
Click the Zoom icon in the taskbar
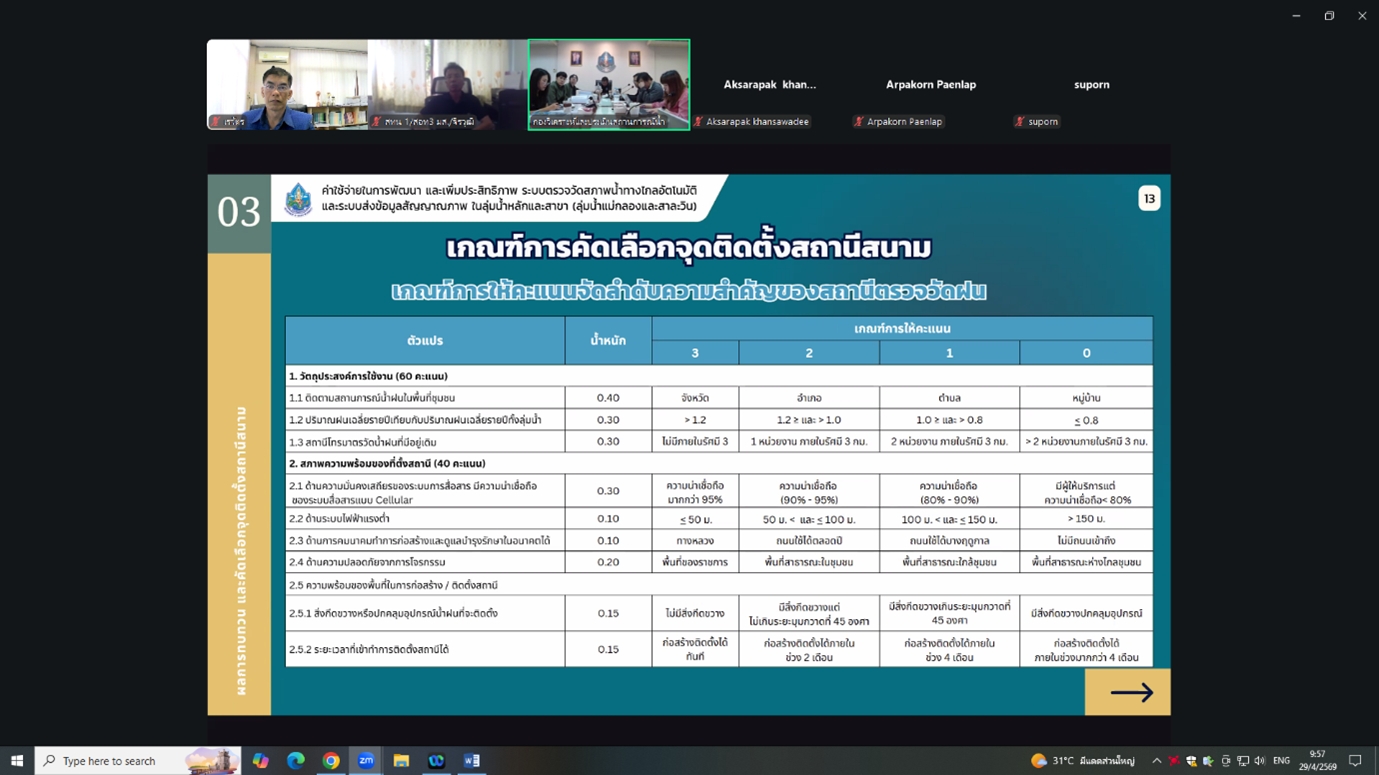(x=366, y=761)
